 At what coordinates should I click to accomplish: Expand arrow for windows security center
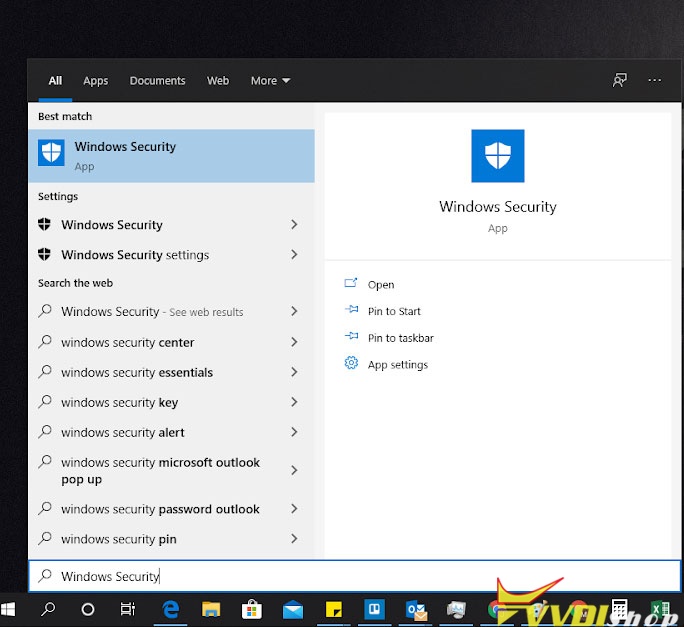click(294, 342)
